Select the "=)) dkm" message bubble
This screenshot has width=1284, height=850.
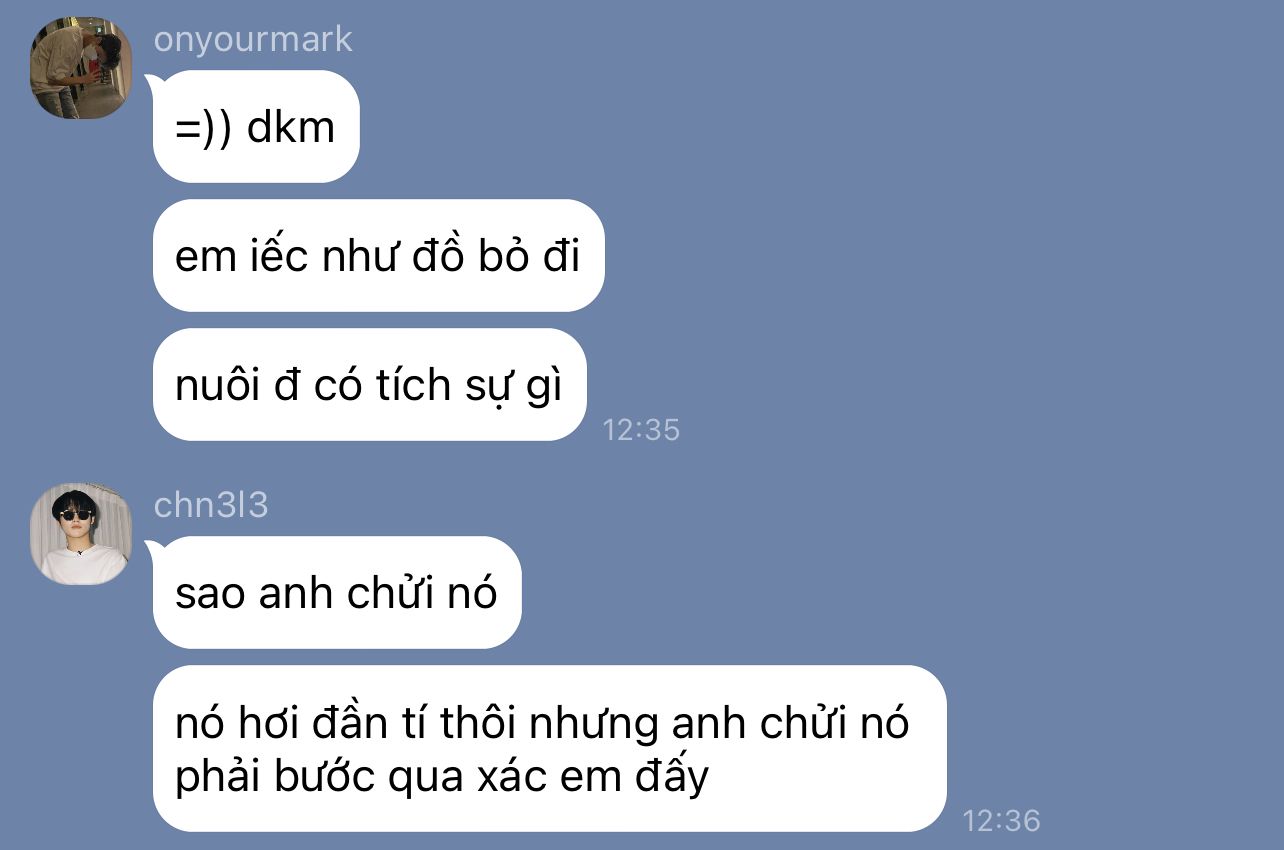coord(255,127)
